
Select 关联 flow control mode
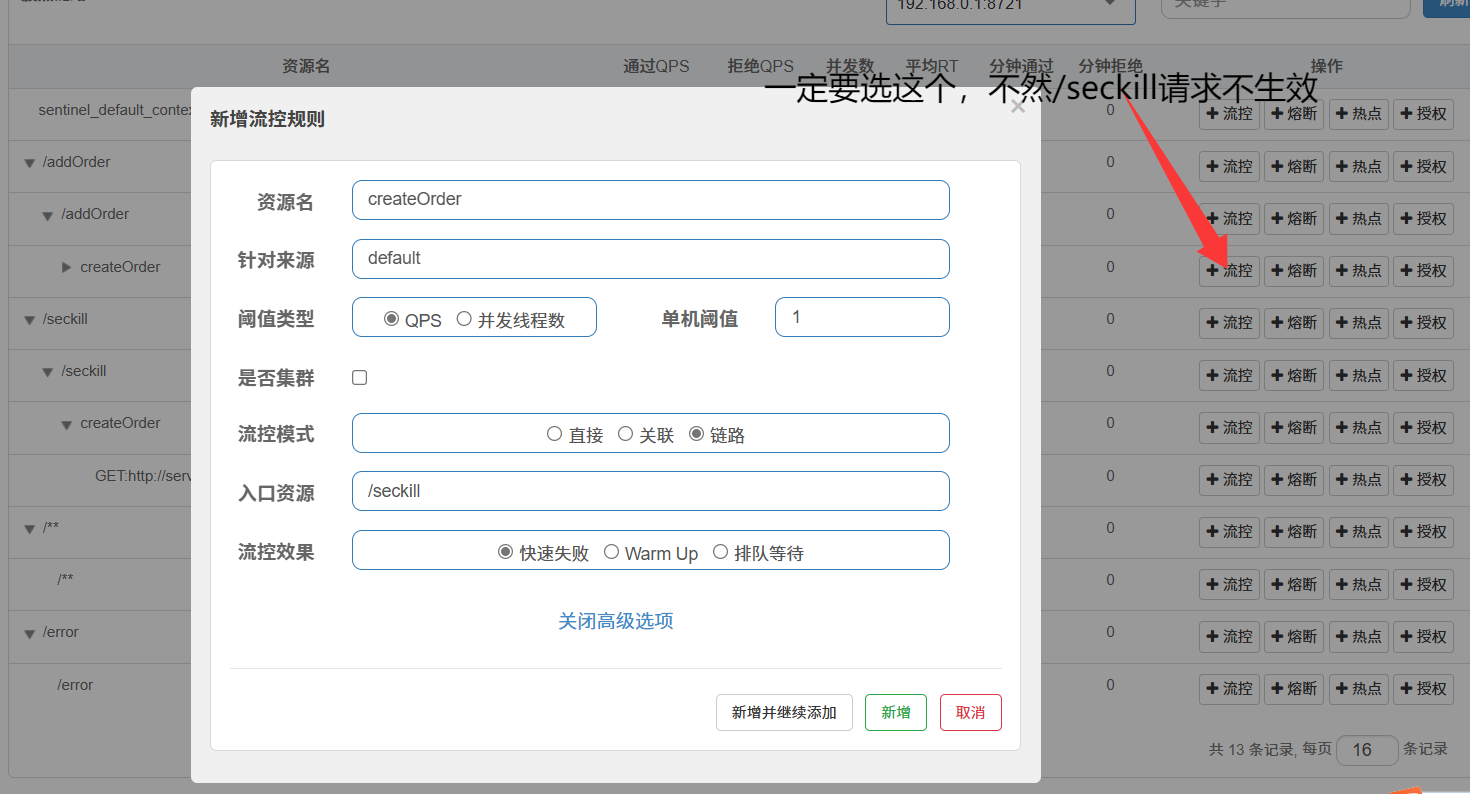pos(626,434)
